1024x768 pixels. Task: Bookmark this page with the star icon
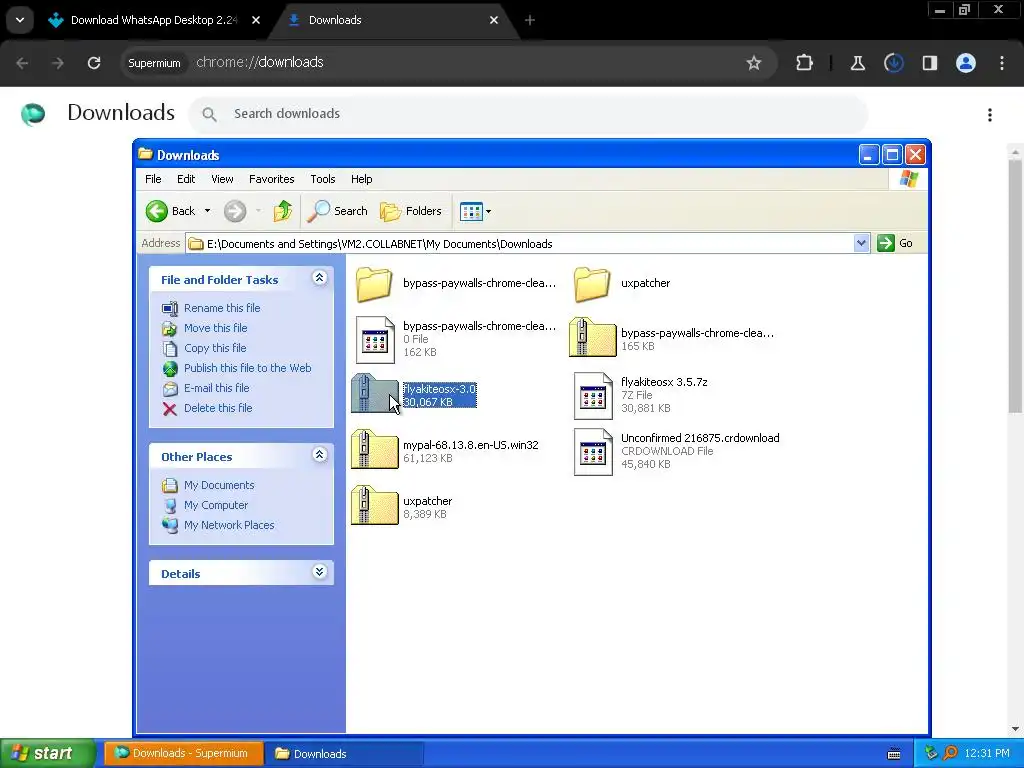click(754, 63)
